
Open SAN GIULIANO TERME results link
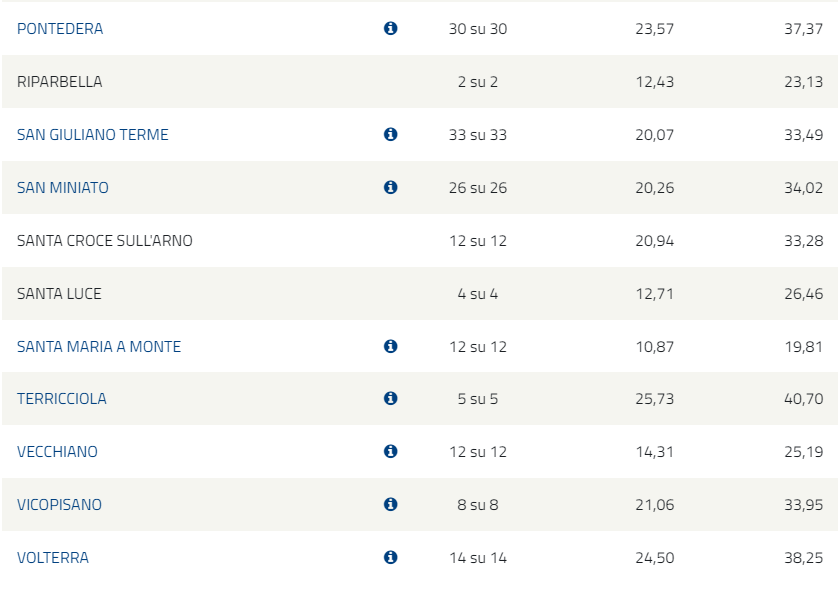pyautogui.click(x=93, y=134)
